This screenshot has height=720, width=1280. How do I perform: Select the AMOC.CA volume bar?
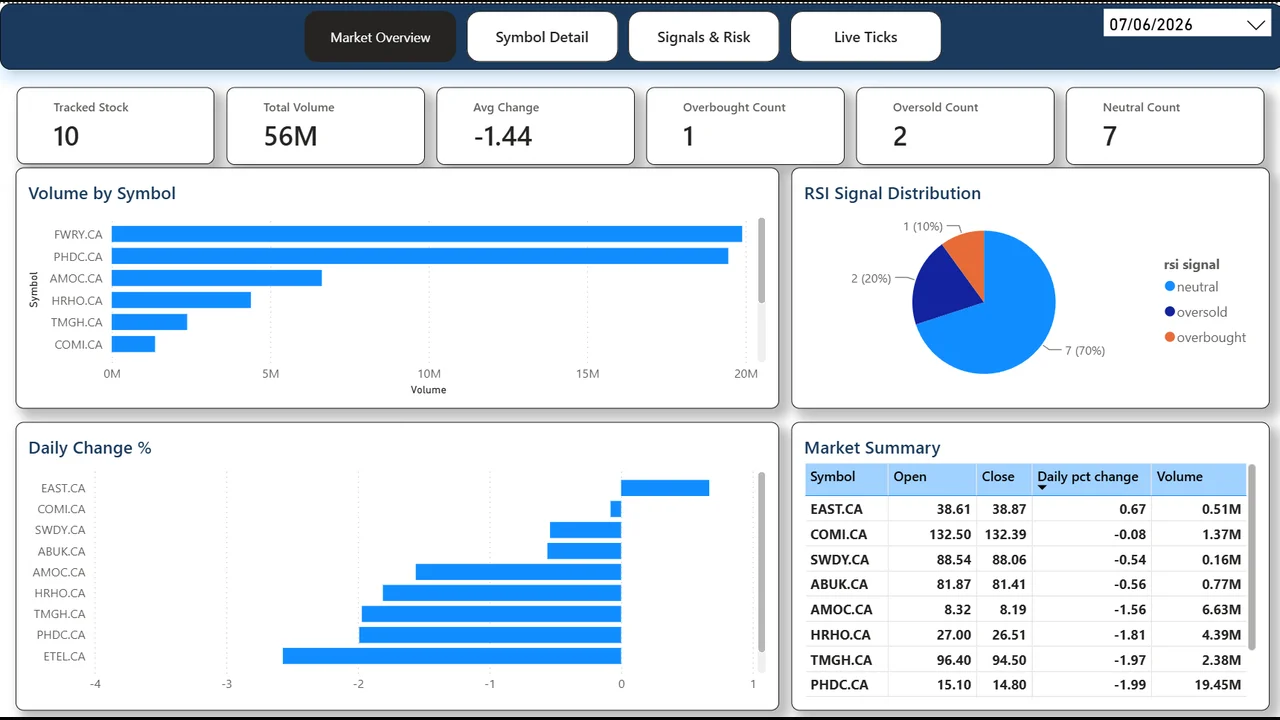tap(217, 278)
